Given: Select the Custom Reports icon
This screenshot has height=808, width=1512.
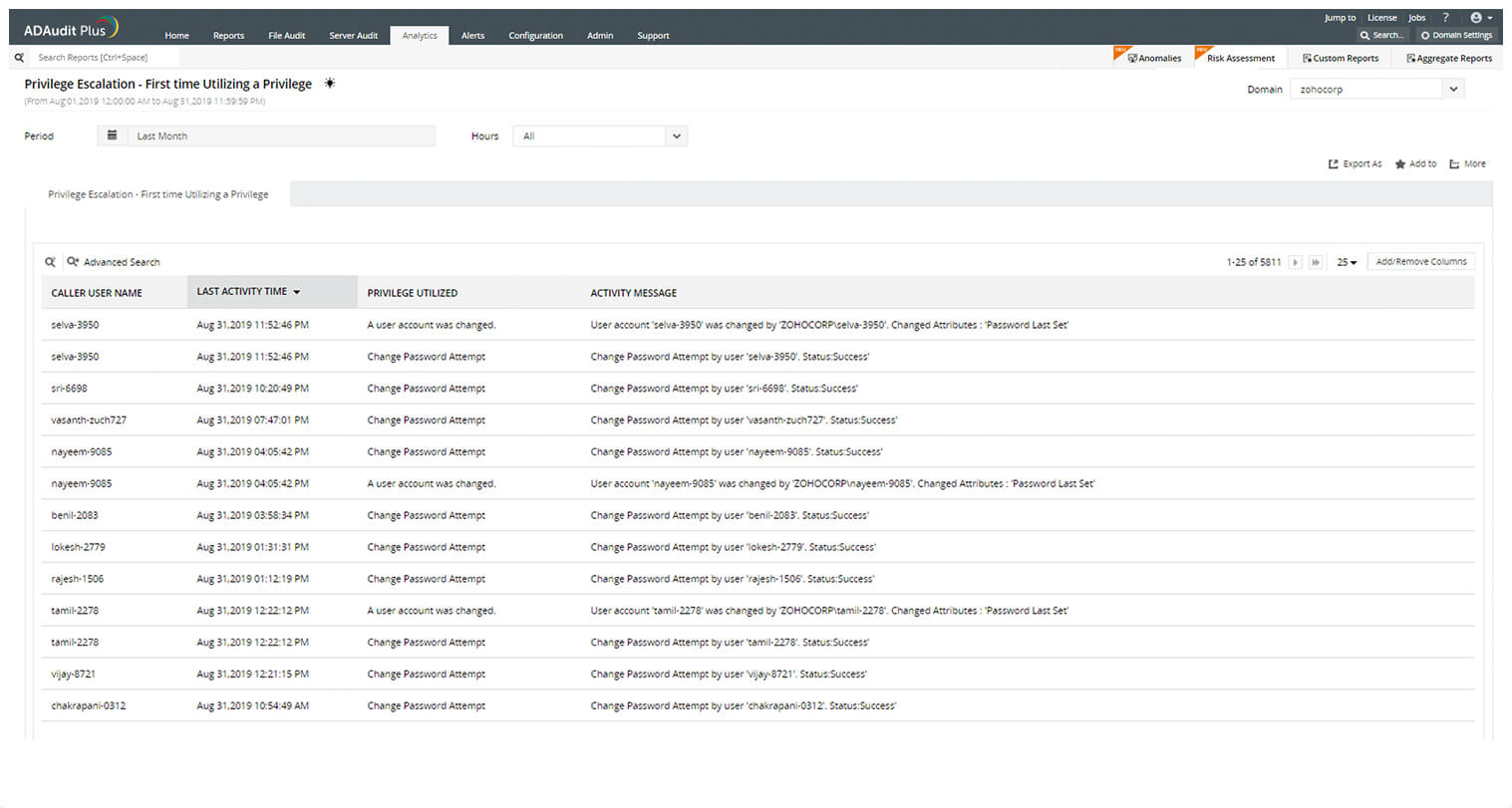Looking at the screenshot, I should coord(1341,58).
